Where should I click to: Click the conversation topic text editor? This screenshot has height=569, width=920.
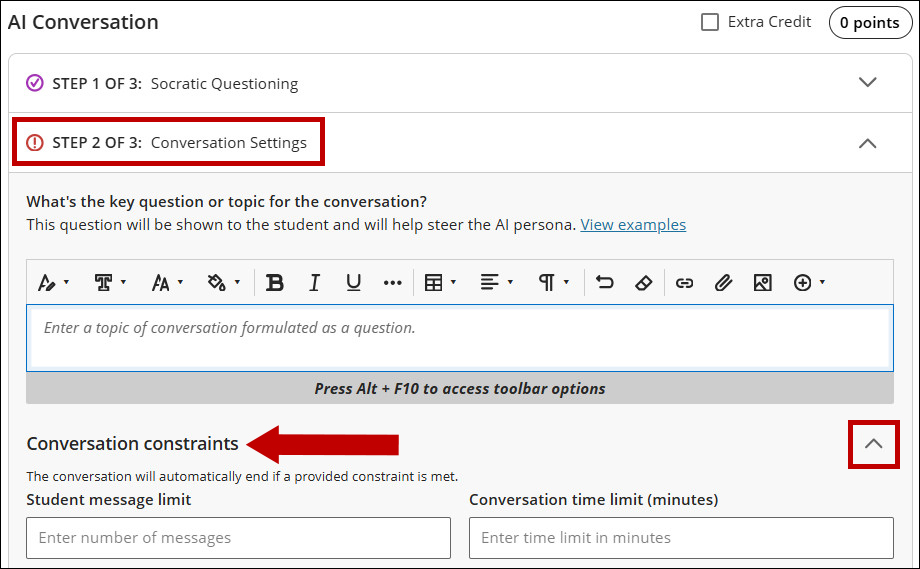point(459,338)
